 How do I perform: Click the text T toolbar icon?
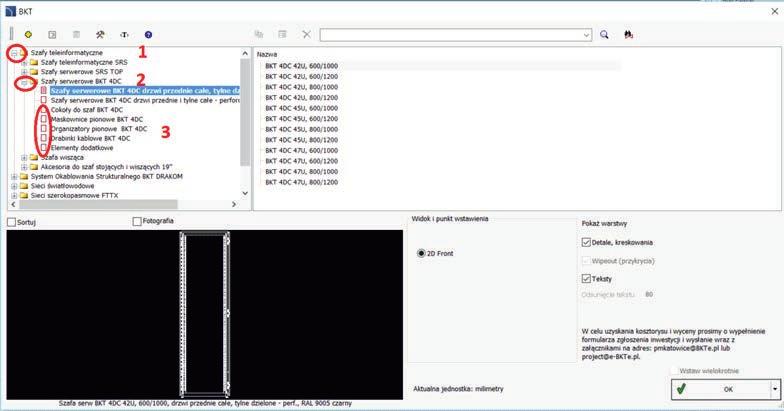click(124, 34)
